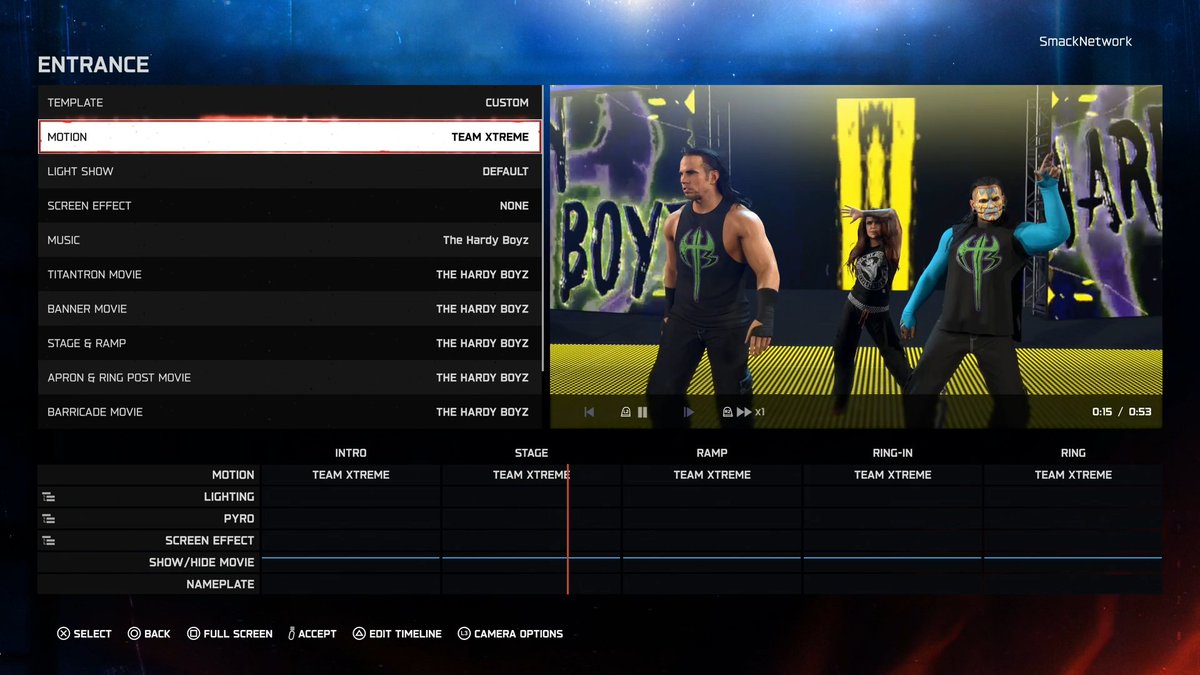The width and height of the screenshot is (1200, 675).
Task: Open the Barricade Movie setting
Action: [289, 412]
